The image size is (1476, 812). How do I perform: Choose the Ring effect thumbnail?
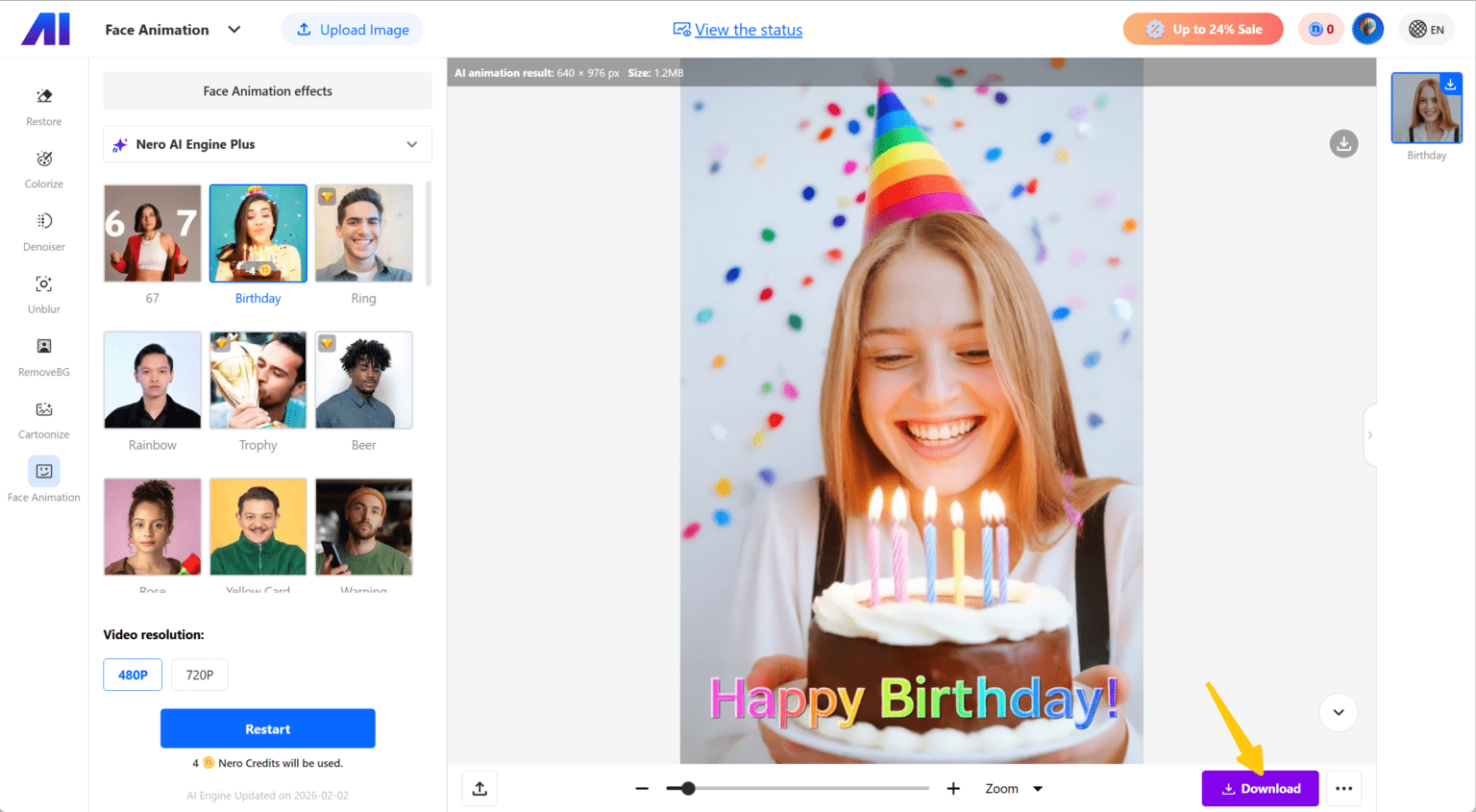pos(364,234)
